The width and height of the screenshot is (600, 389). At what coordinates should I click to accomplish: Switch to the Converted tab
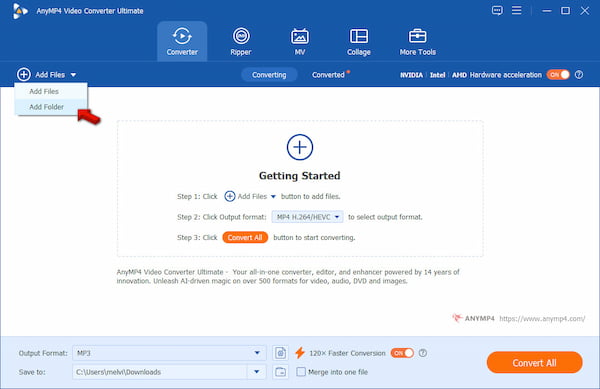(x=328, y=75)
